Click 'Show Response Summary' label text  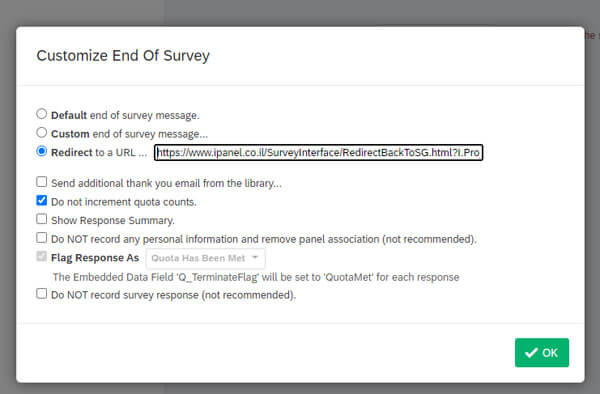[113, 221]
